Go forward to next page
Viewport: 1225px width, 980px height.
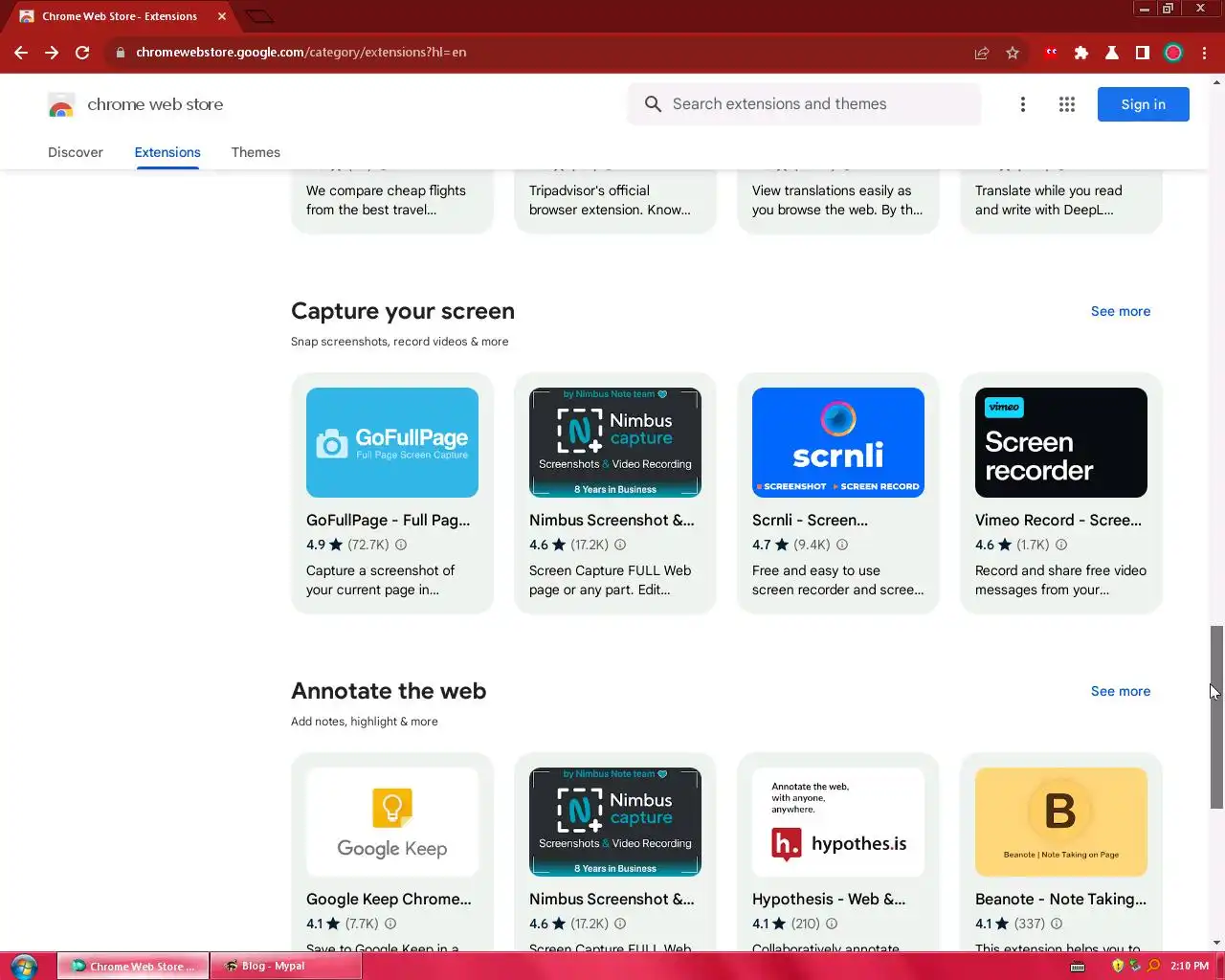(52, 53)
